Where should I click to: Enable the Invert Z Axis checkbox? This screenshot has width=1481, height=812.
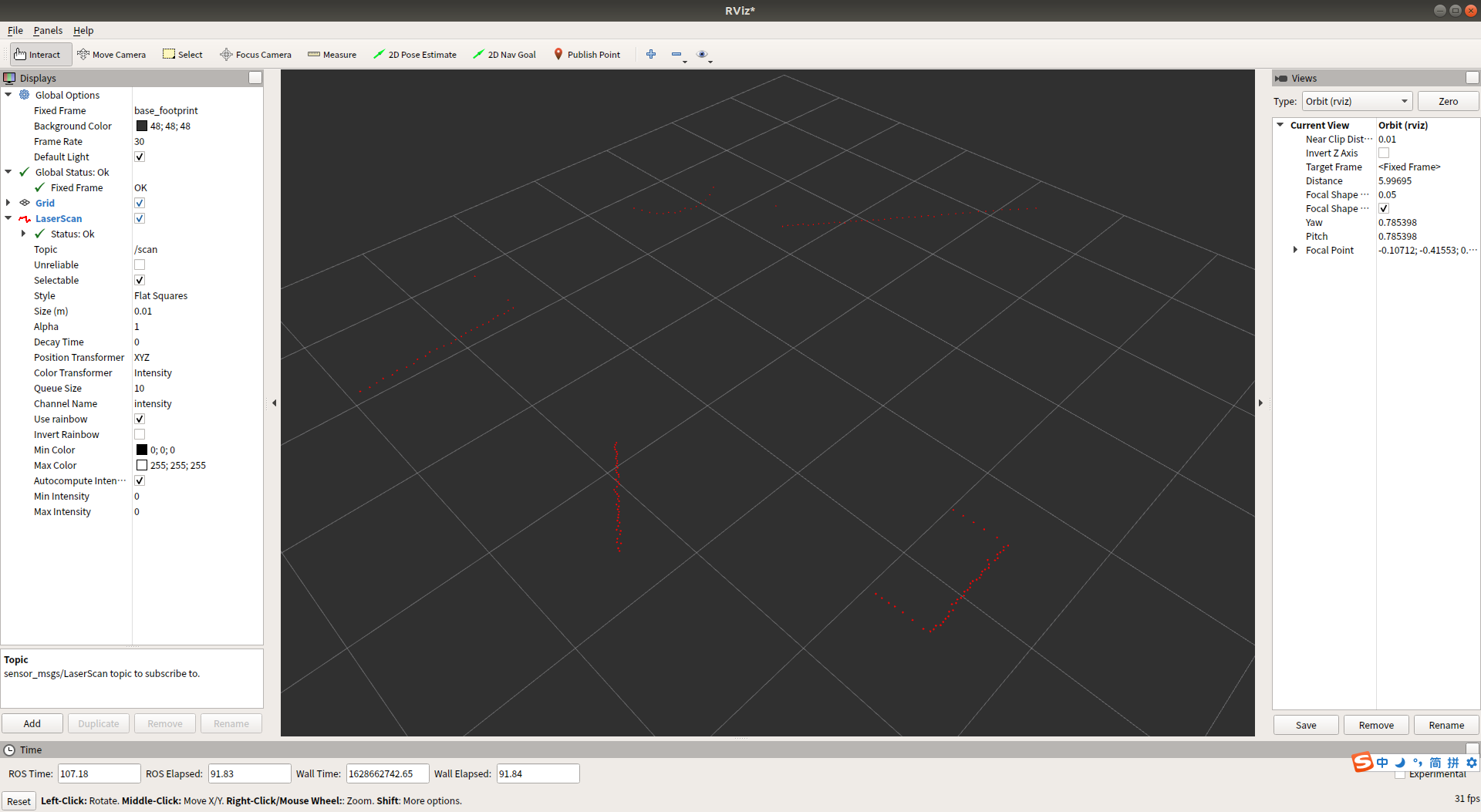(x=1384, y=153)
